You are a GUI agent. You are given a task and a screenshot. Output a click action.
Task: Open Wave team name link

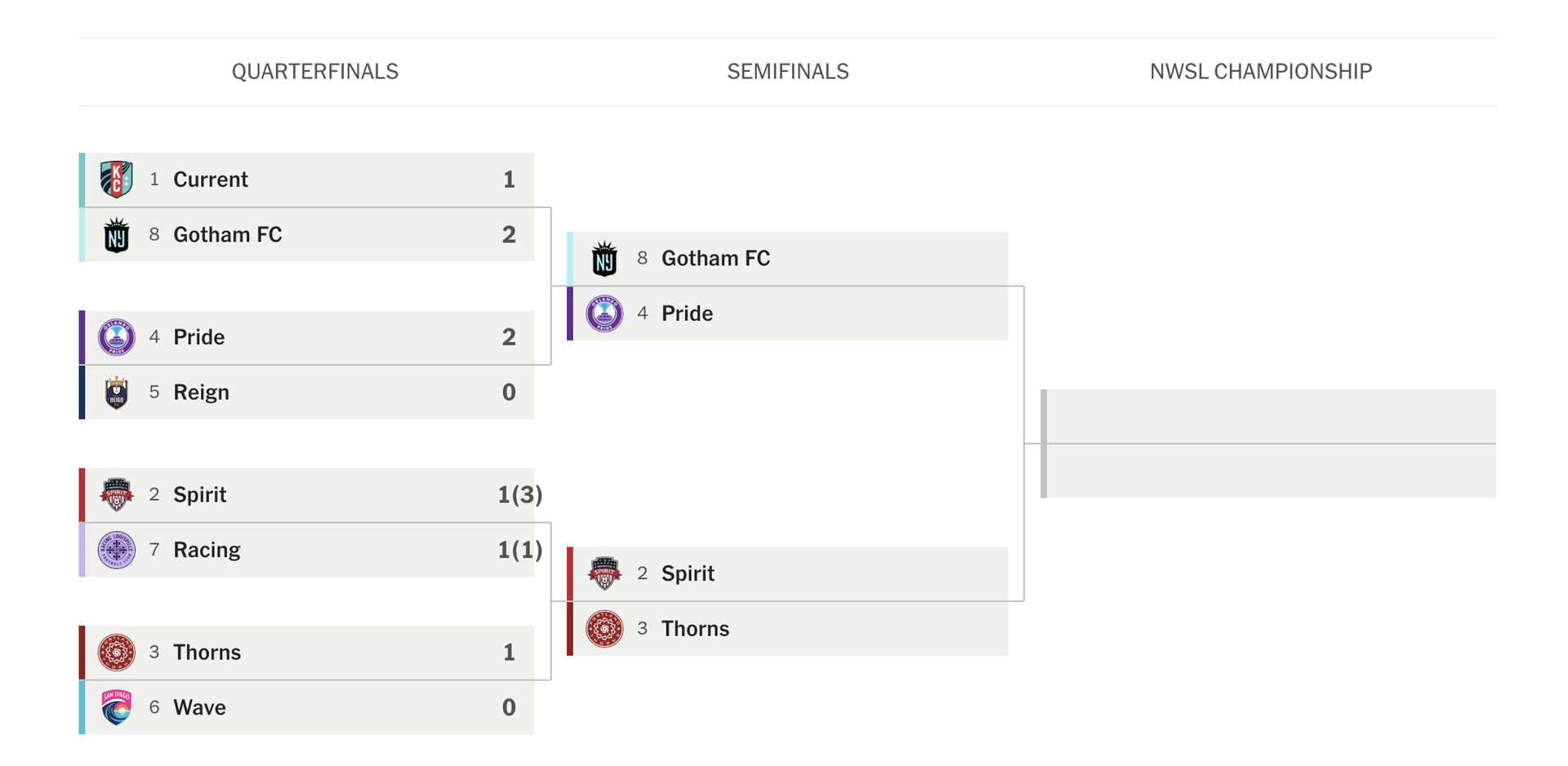tap(199, 708)
